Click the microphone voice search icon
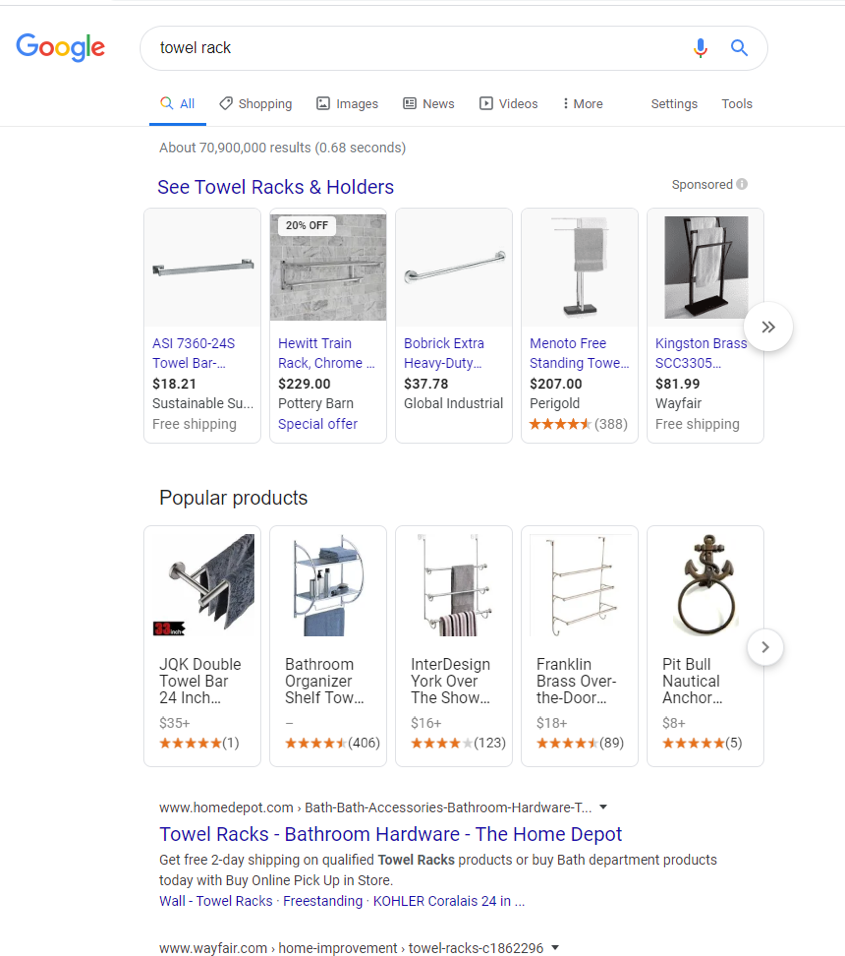 [x=700, y=48]
